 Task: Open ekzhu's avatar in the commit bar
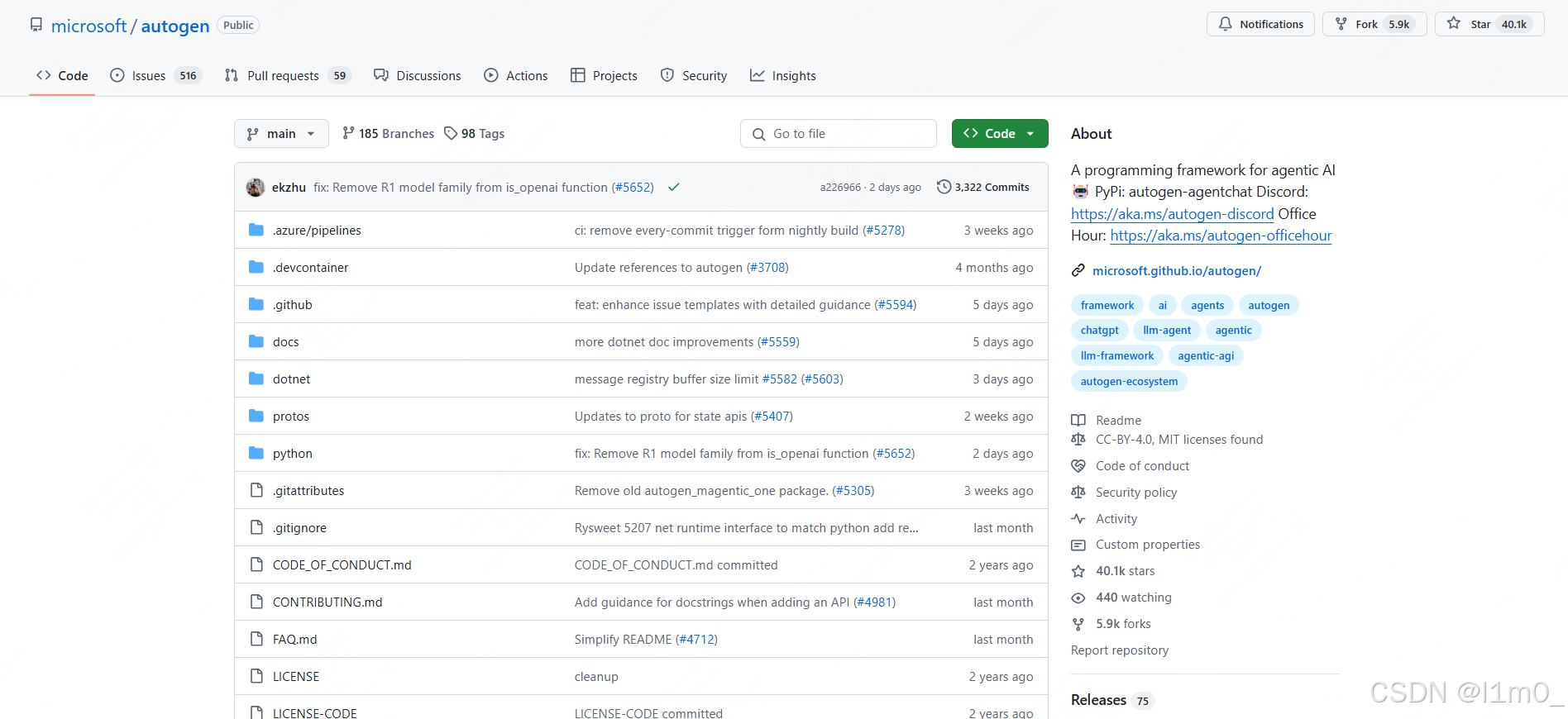(x=256, y=188)
